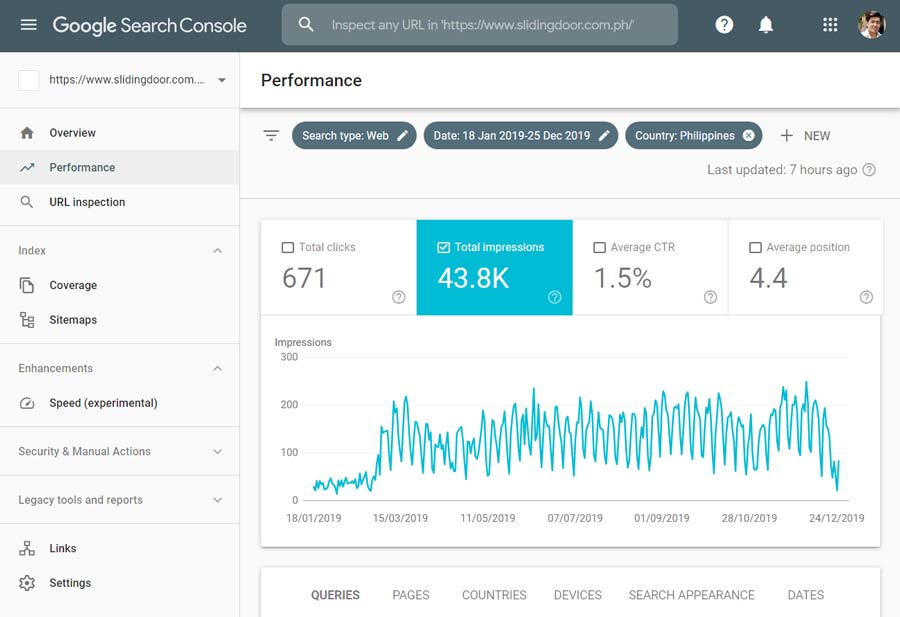Expand Security & Manual Actions section

[218, 452]
